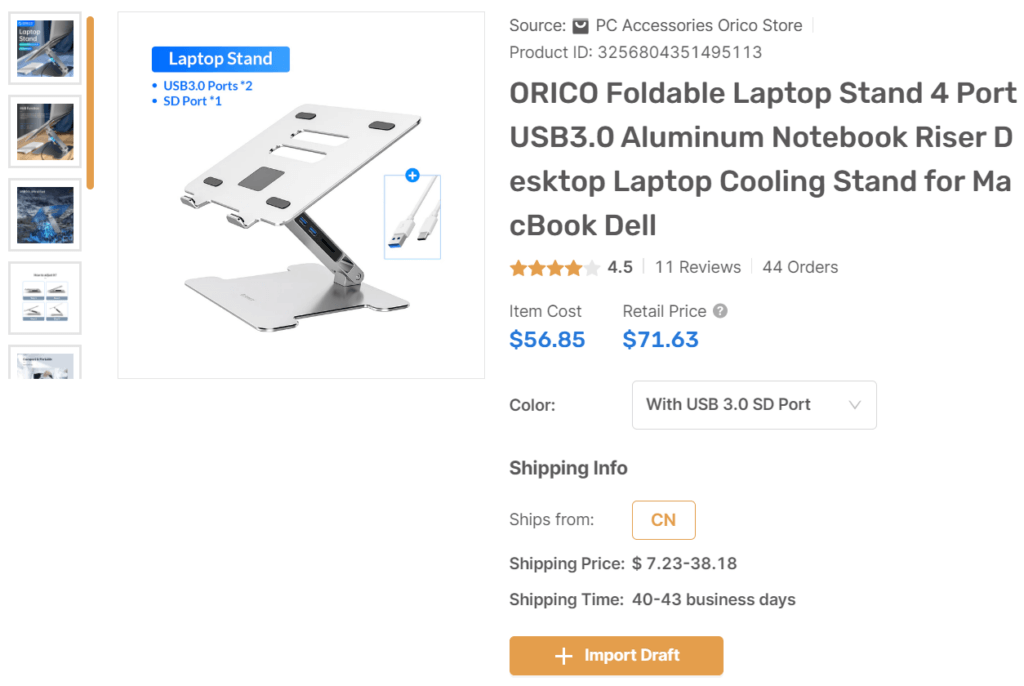The image size is (1024, 686).
Task: Click the plus icon in Import Draft
Action: 564,656
